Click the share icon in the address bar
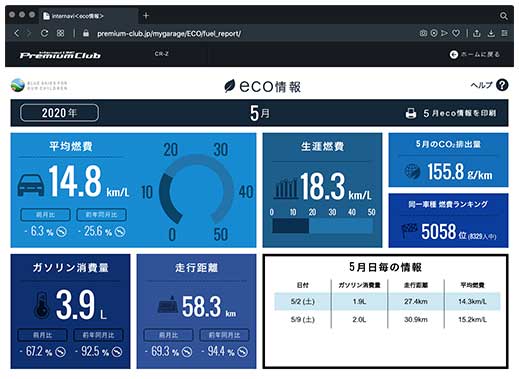The height and width of the screenshot is (379, 519). point(477,33)
